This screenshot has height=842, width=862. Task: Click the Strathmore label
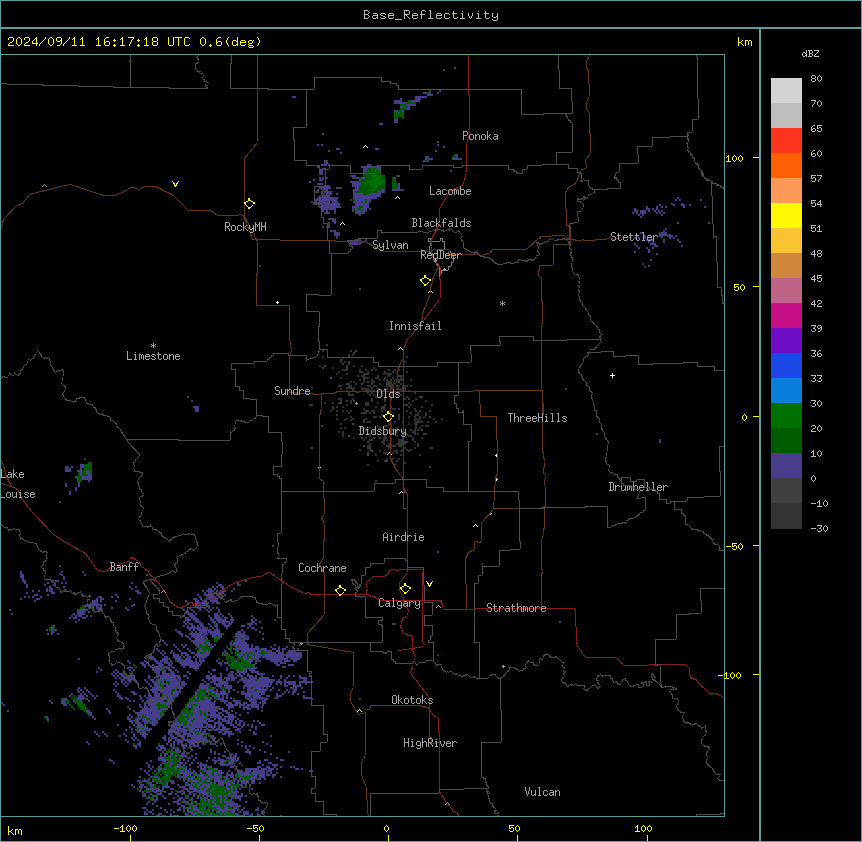(x=516, y=608)
